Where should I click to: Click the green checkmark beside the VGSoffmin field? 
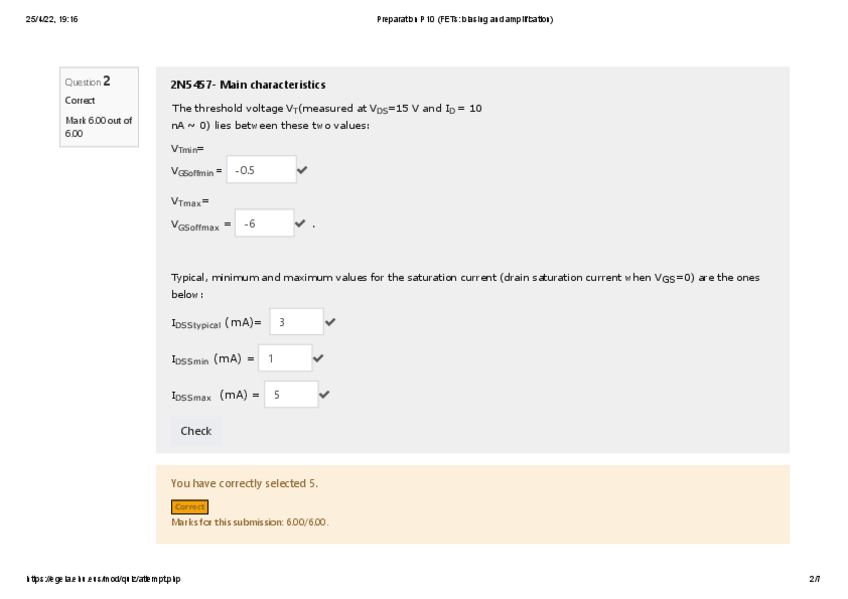(x=302, y=170)
